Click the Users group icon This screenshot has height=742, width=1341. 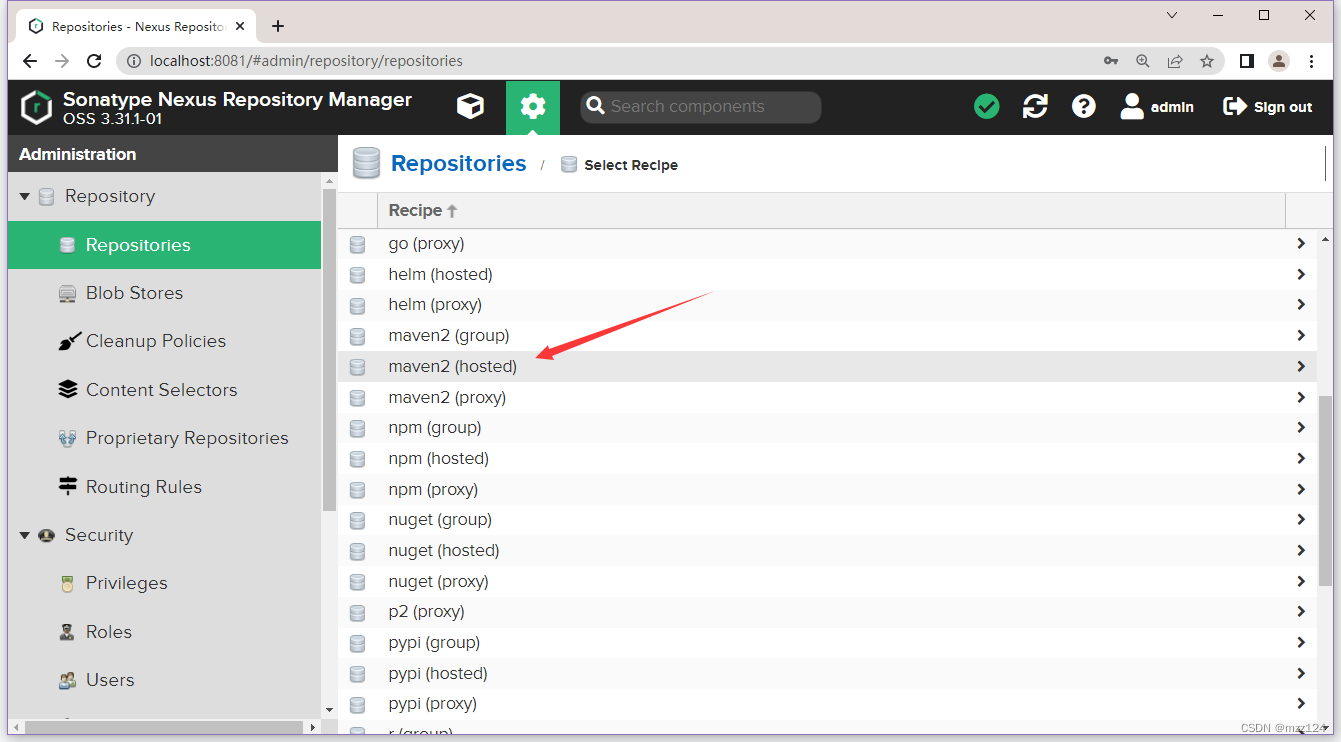click(x=68, y=680)
